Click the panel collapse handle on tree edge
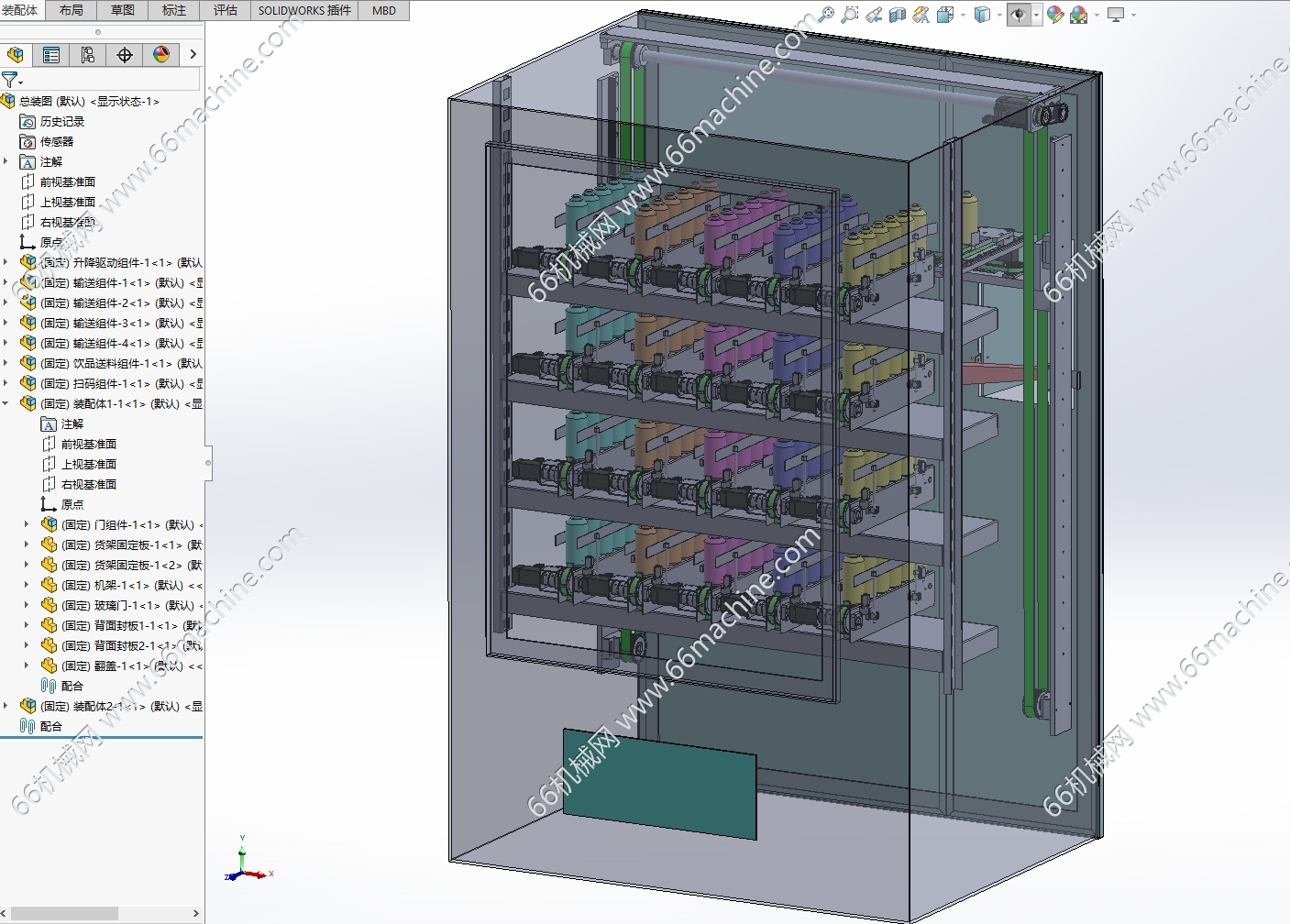The height and width of the screenshot is (924, 1290). click(208, 462)
